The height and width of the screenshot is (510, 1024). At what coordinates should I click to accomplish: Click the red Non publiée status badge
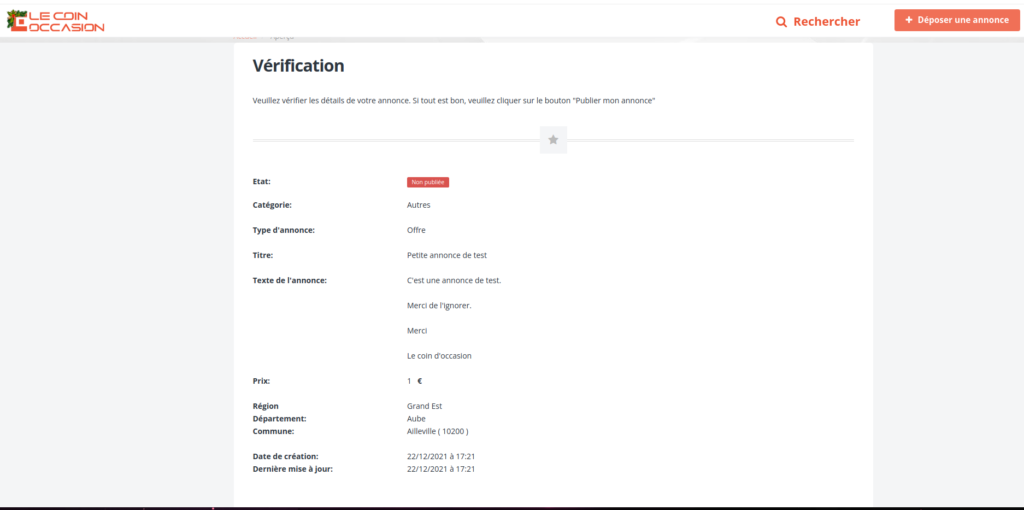point(428,182)
